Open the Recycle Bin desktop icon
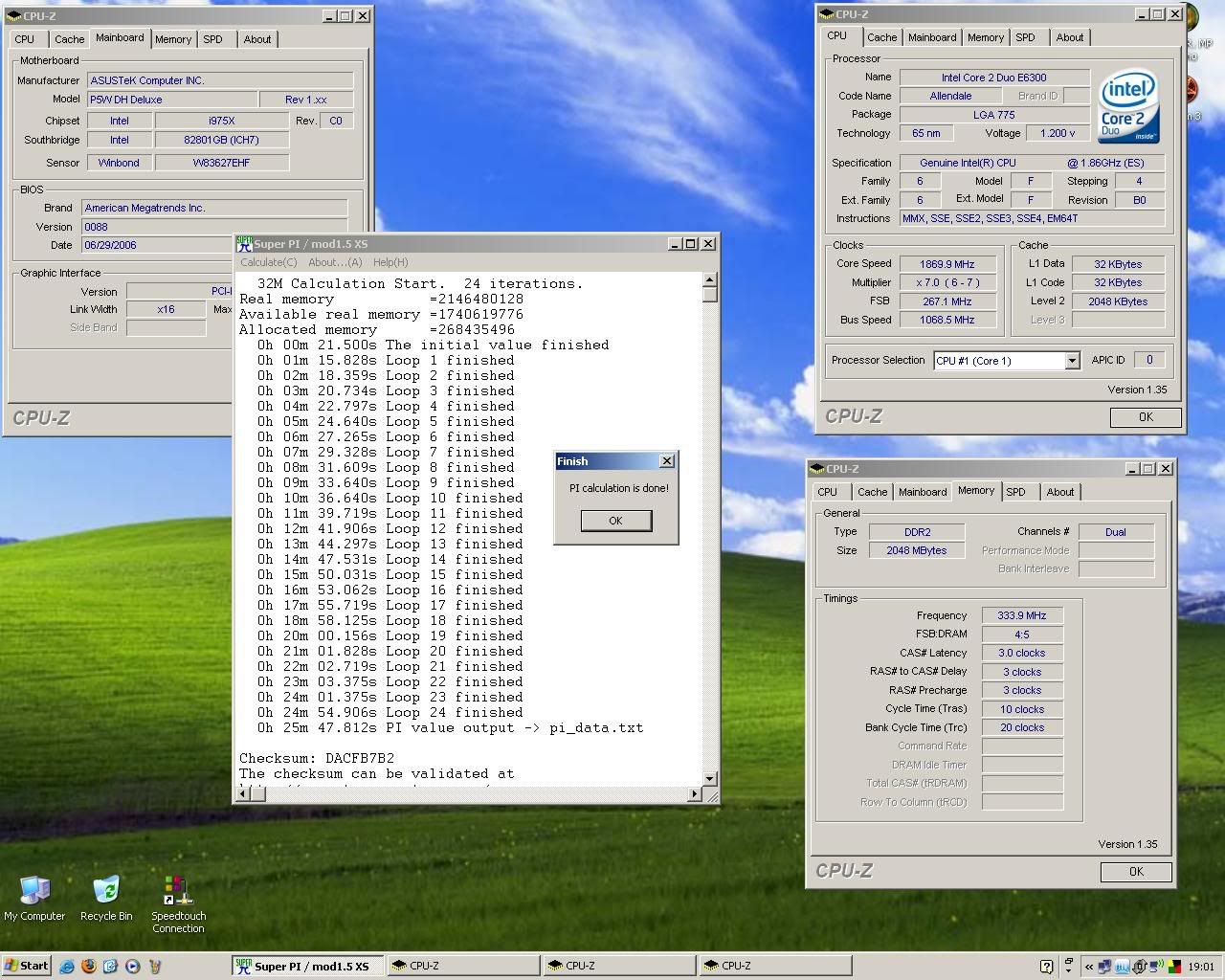 106,898
